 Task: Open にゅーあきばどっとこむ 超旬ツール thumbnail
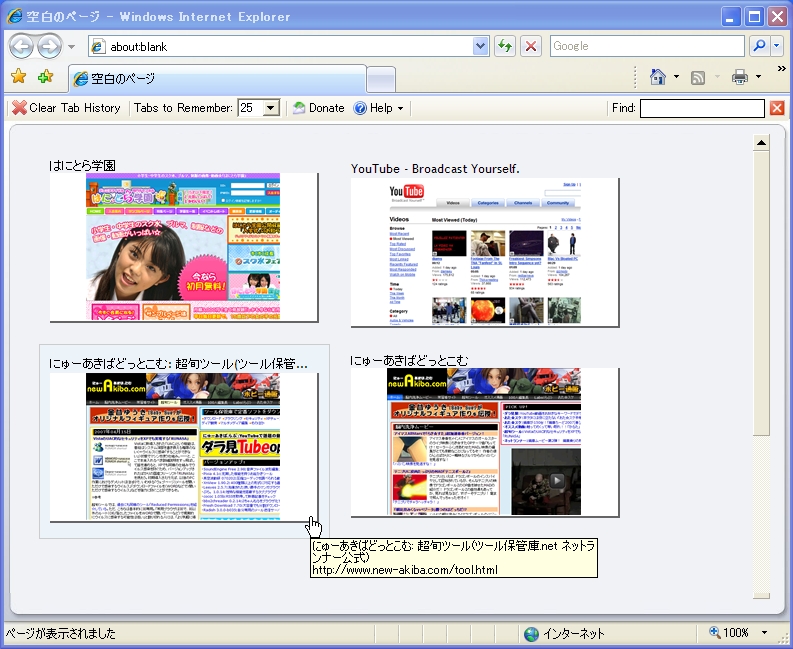[184, 447]
